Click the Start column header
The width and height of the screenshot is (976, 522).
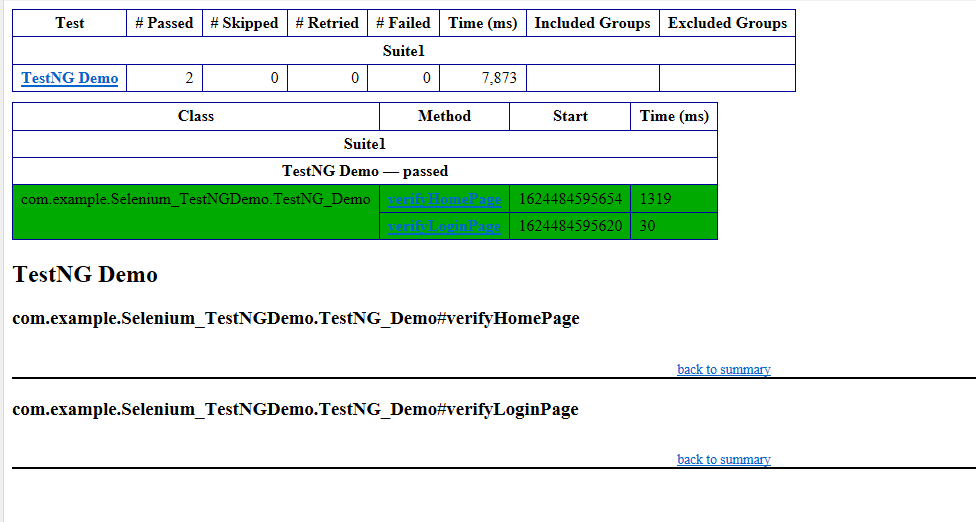tap(570, 116)
